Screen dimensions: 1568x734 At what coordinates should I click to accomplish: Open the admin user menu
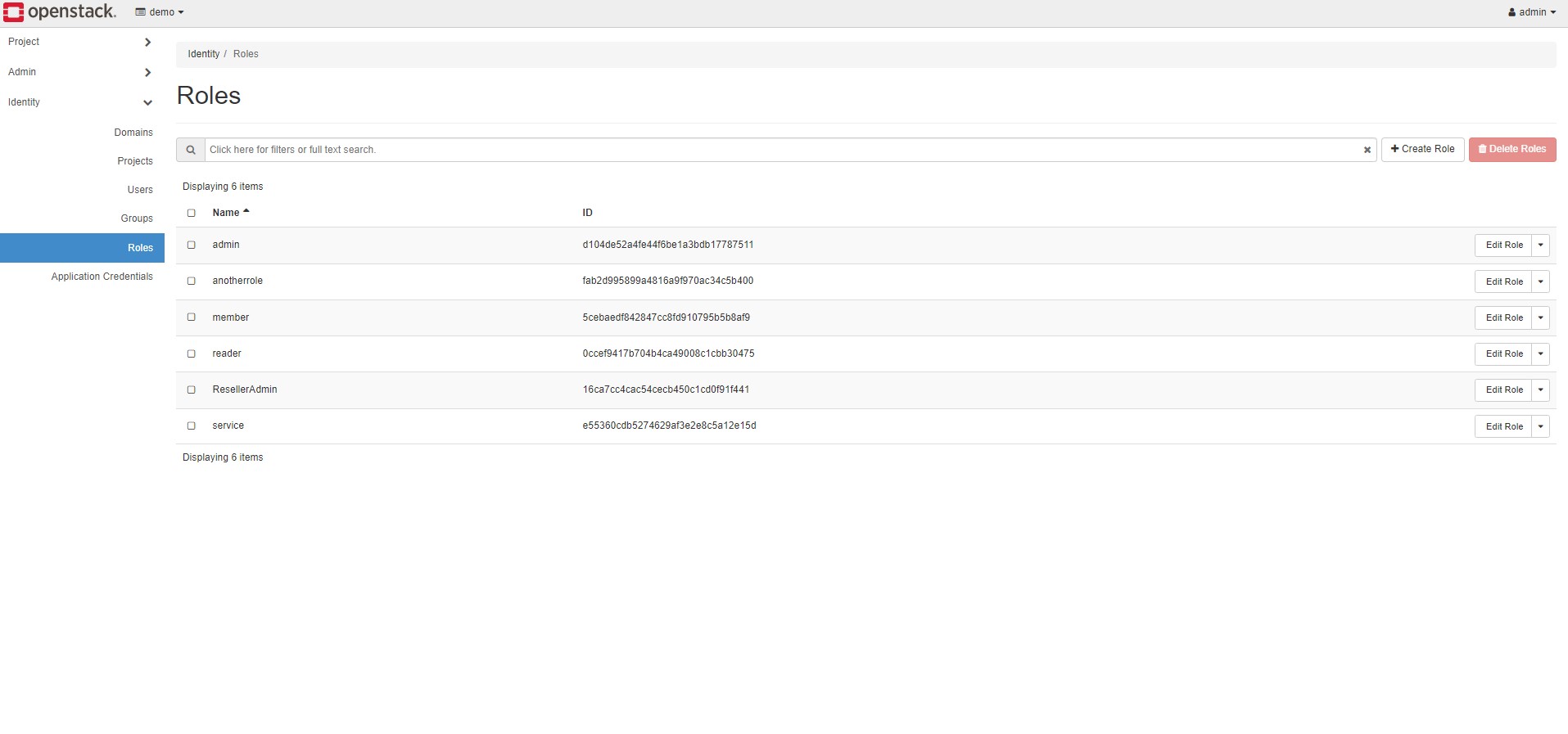pyautogui.click(x=1531, y=12)
